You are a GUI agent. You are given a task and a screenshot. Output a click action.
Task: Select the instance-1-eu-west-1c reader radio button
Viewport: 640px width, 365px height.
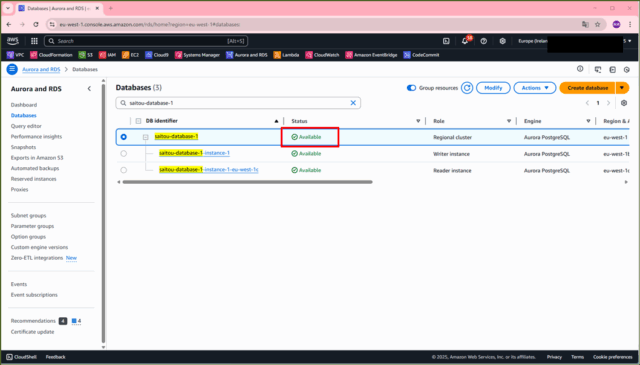(x=124, y=170)
